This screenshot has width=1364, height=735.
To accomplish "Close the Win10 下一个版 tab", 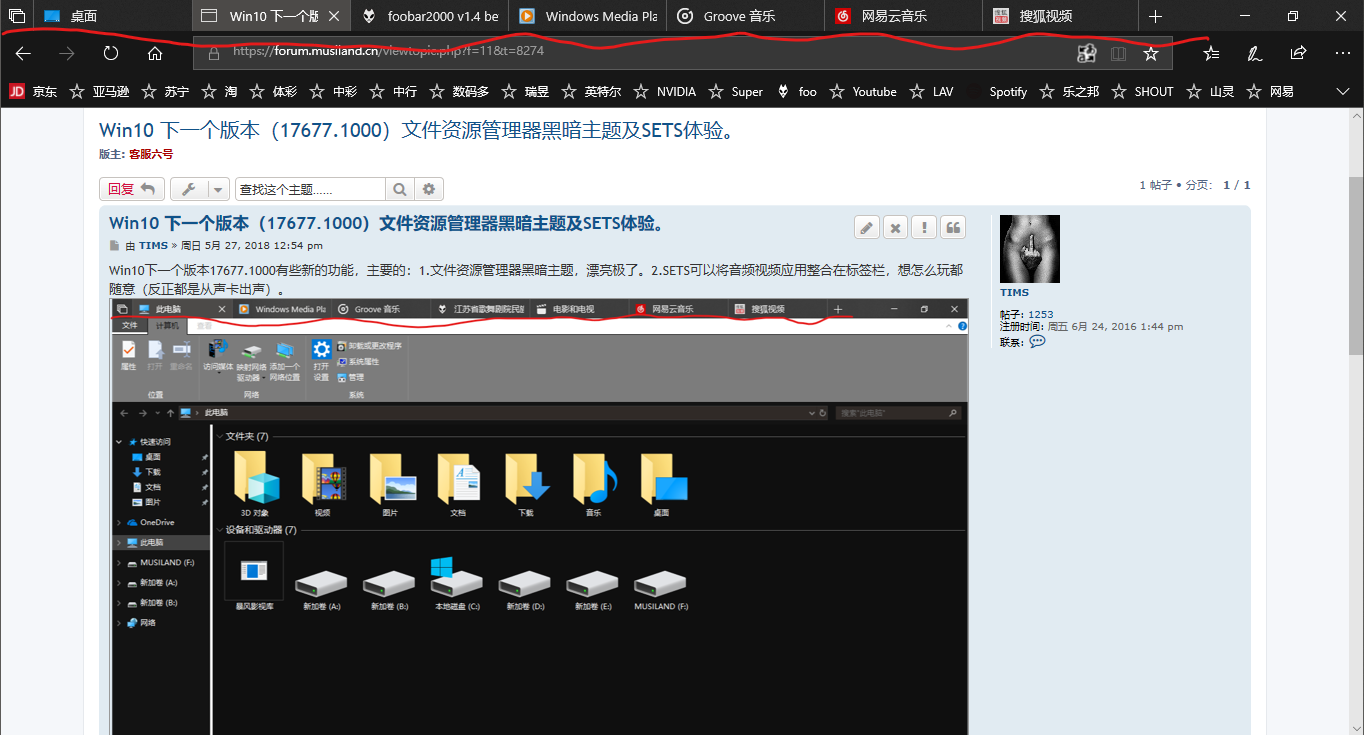I will (334, 16).
